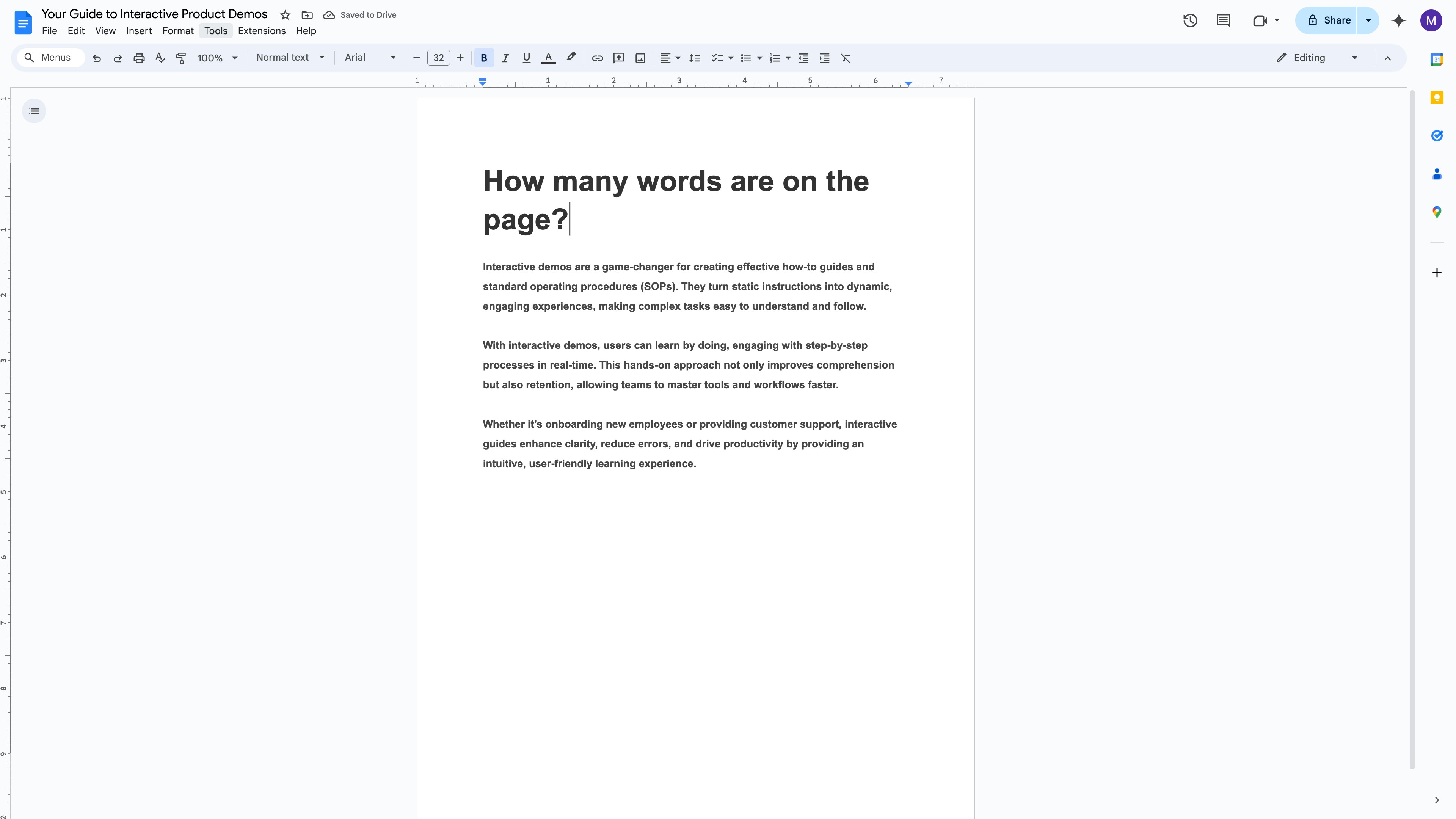Toggle Italic formatting

click(505, 58)
